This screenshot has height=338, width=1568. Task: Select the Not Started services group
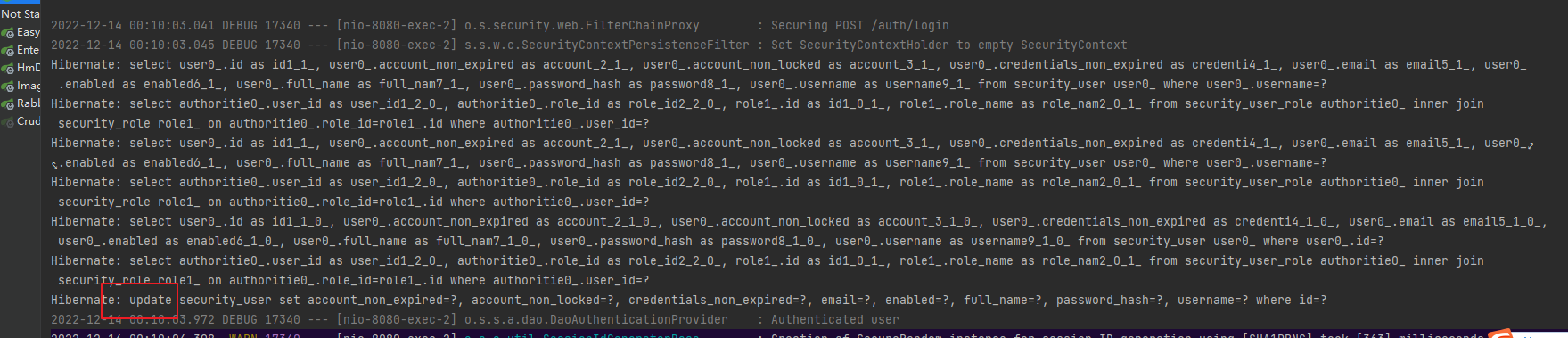click(20, 14)
